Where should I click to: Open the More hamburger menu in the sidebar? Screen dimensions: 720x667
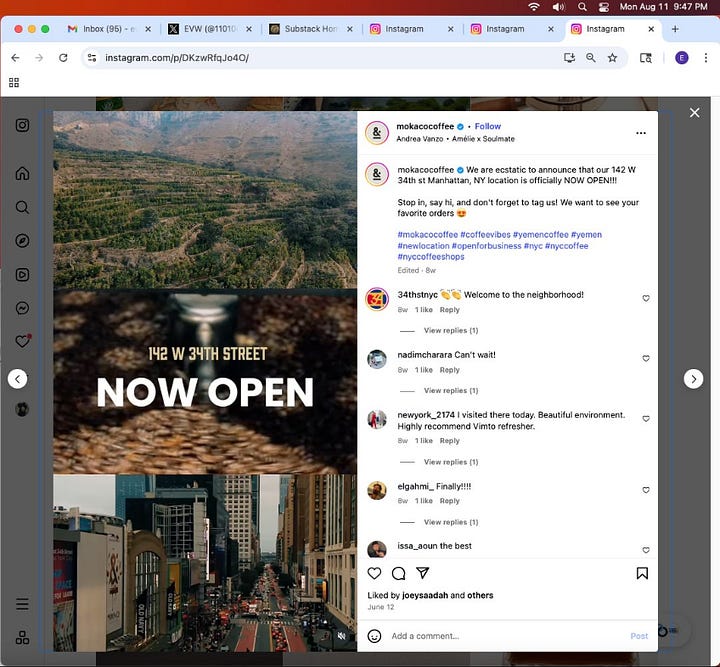(x=22, y=604)
